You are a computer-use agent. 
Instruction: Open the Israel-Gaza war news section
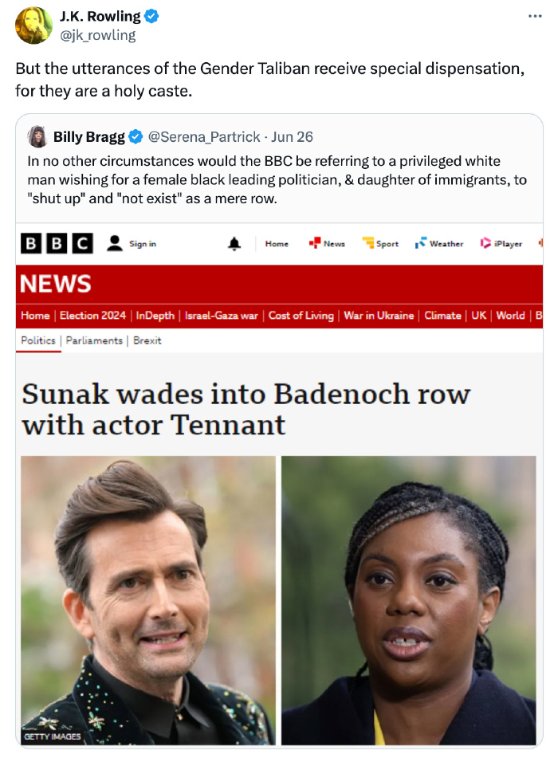221,315
